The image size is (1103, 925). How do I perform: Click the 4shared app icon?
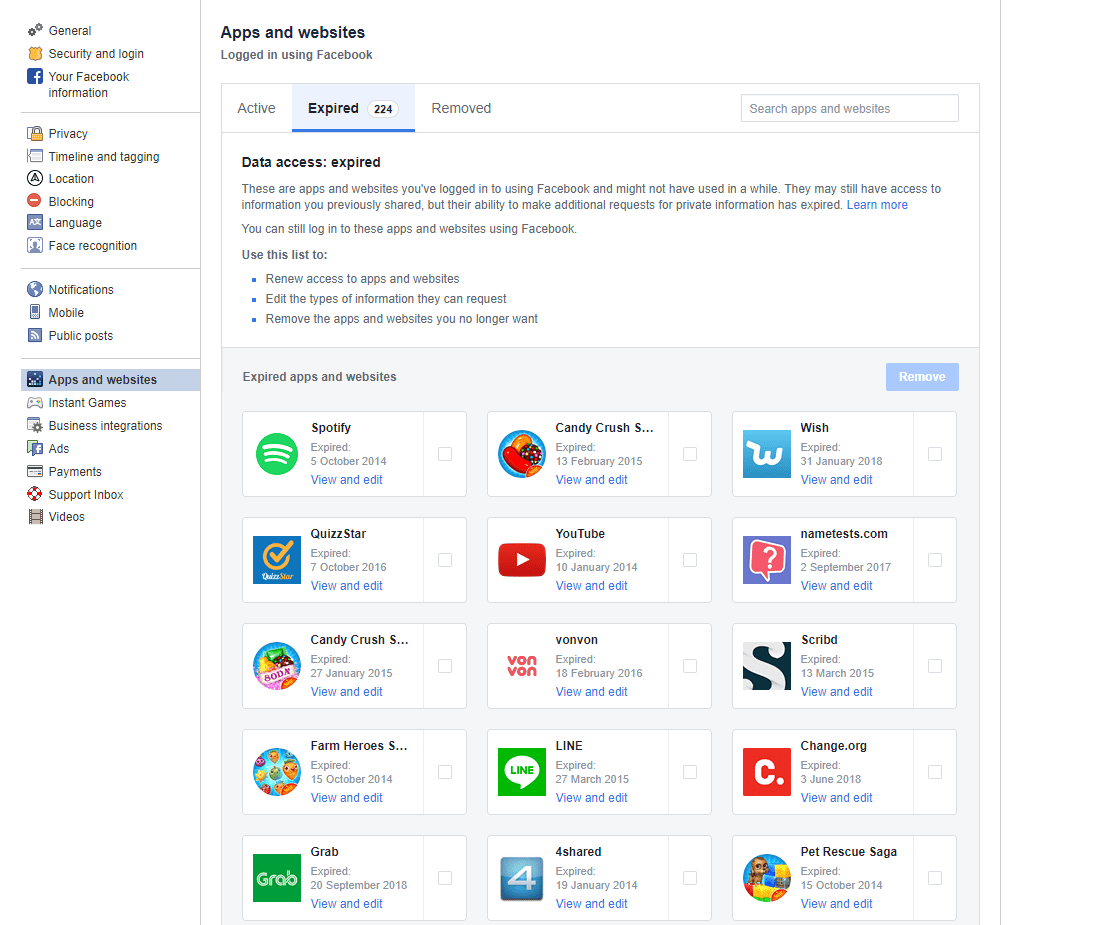522,878
